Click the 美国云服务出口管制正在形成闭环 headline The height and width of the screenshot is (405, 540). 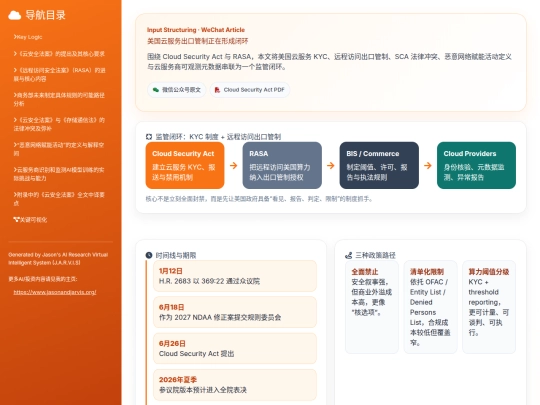point(198,41)
